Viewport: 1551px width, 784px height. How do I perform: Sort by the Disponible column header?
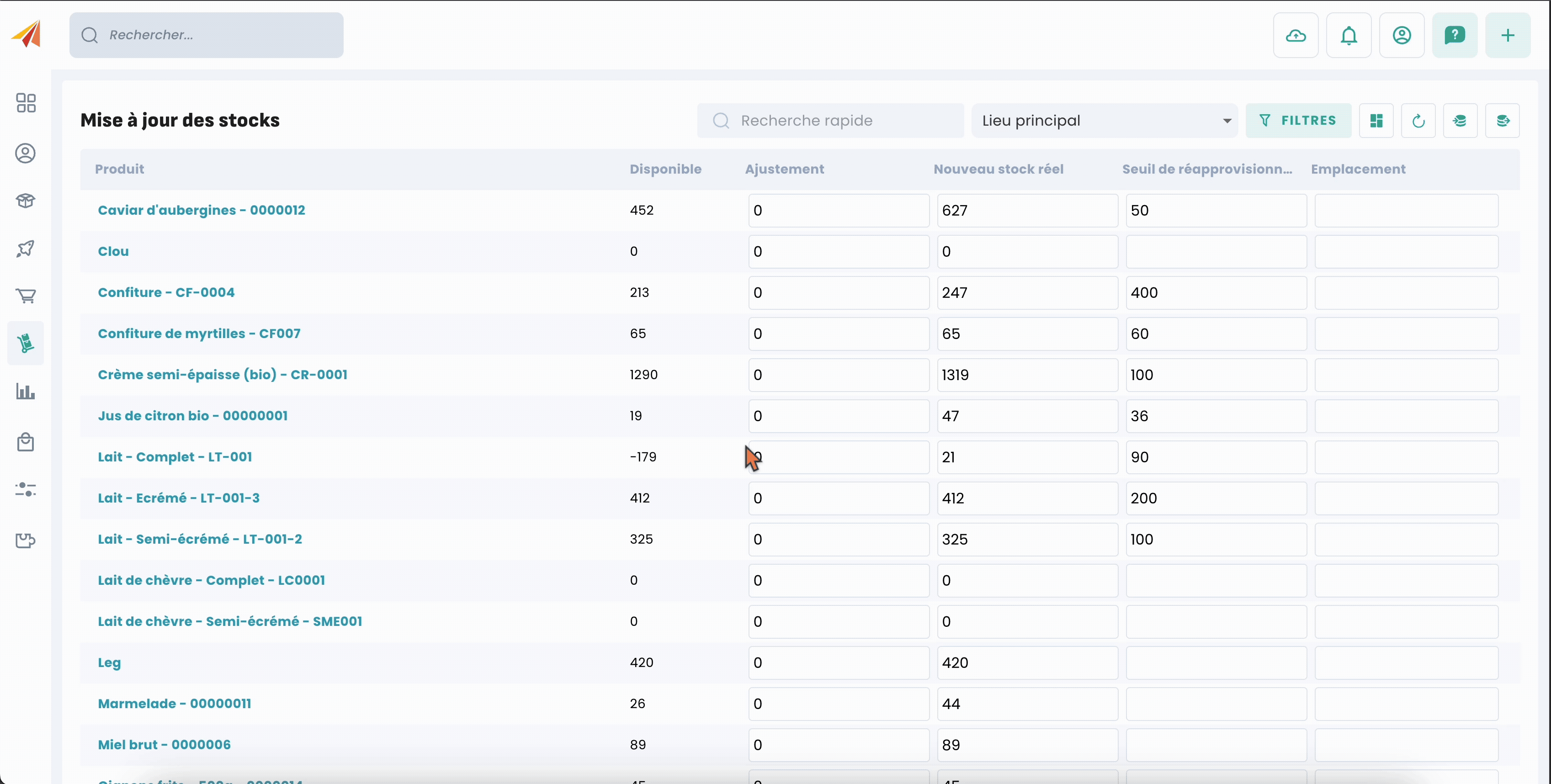pos(665,169)
